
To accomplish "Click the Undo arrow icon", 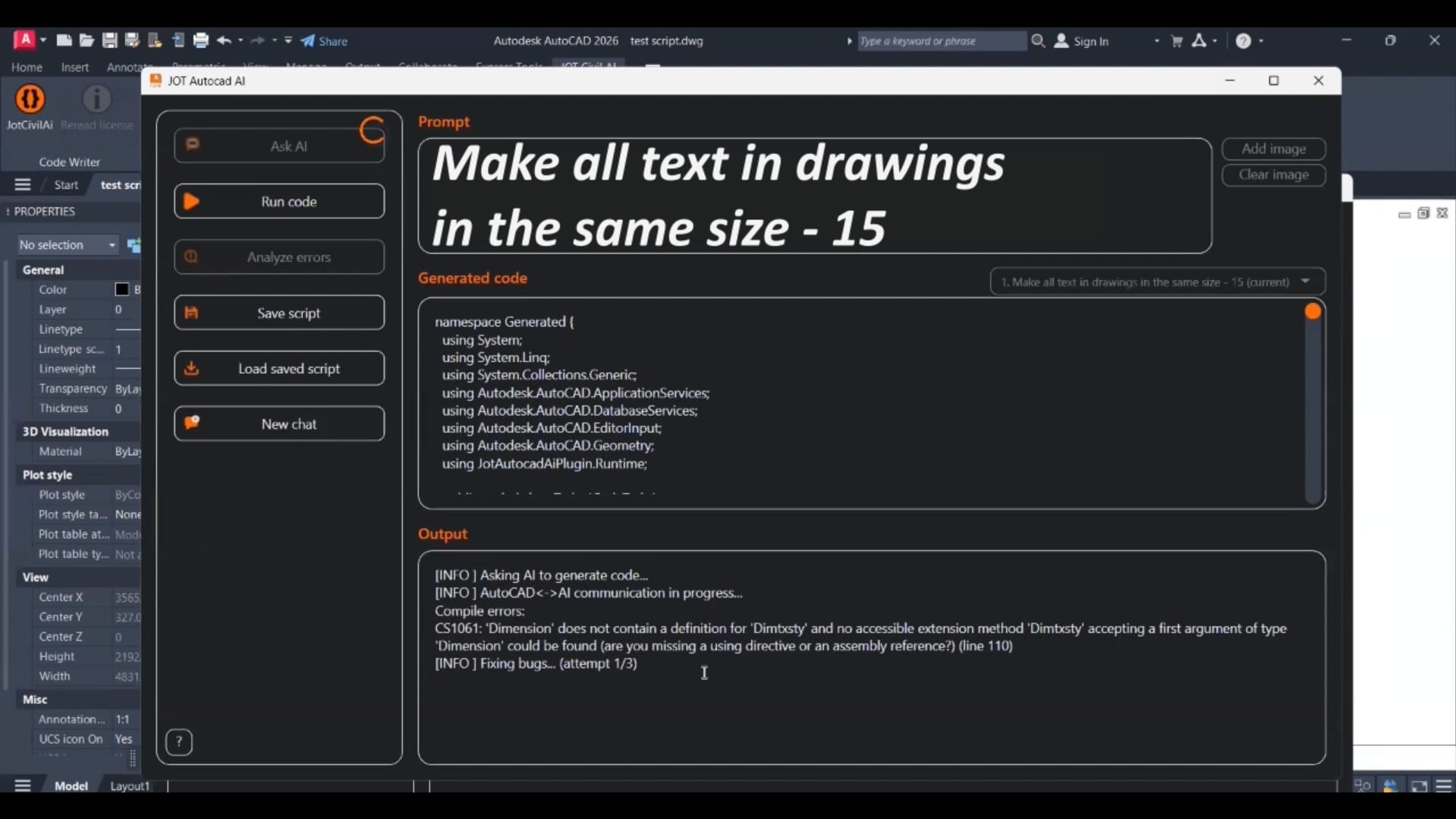I will click(223, 41).
